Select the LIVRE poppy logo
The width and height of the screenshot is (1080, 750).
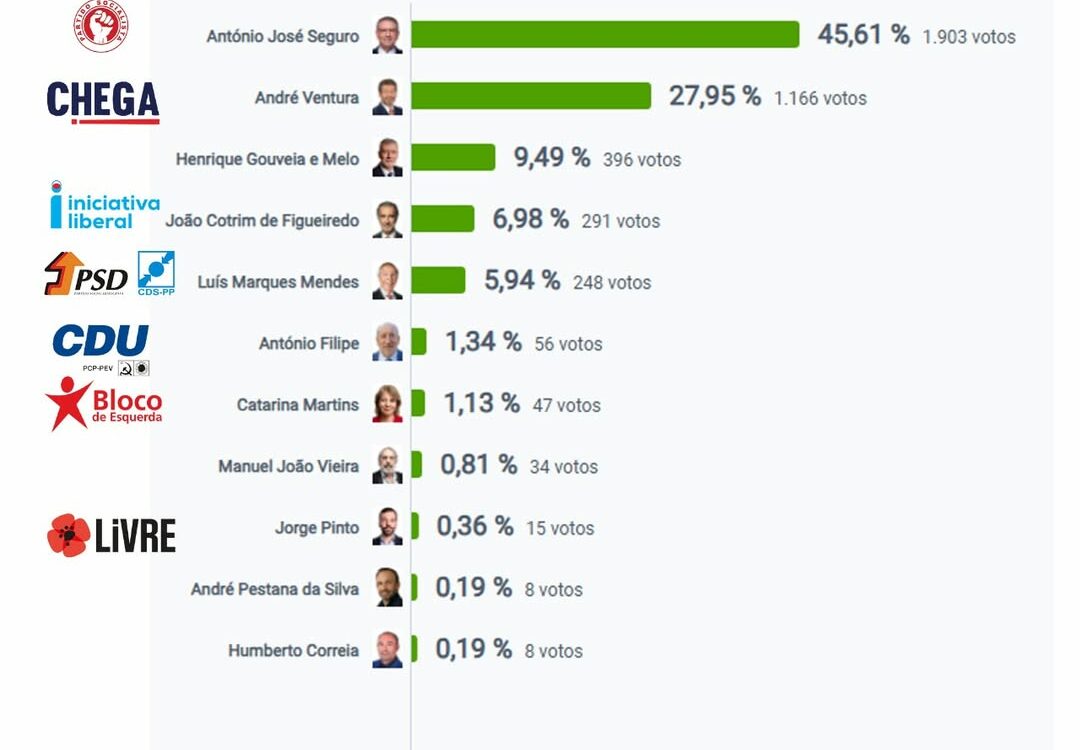(111, 535)
